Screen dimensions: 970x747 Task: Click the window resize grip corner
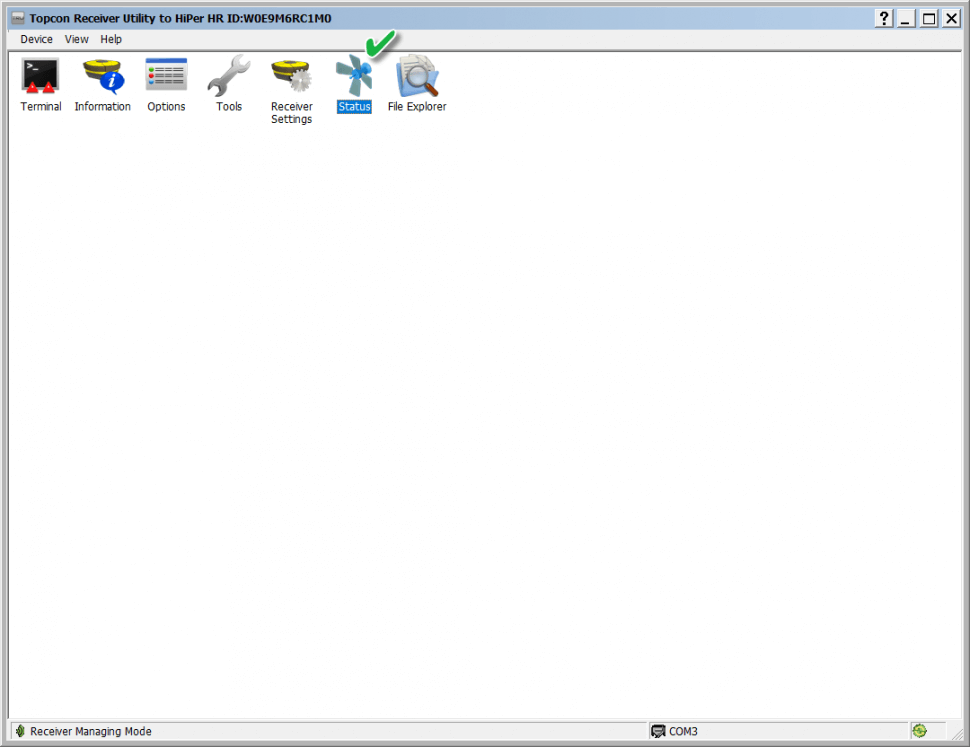click(956, 733)
